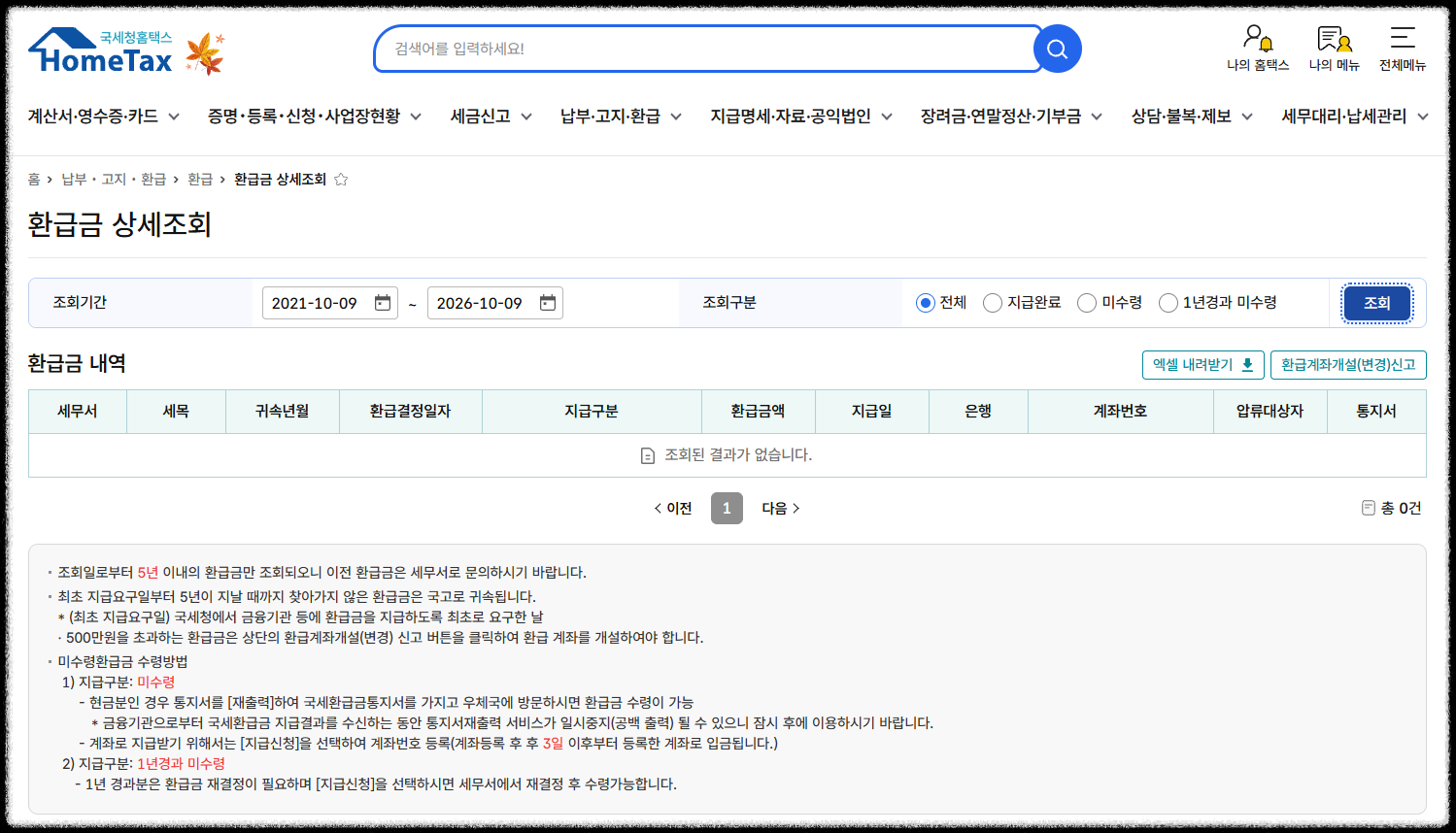1456x833 pixels.
Task: Select the 전체 radio button
Action: point(926,303)
